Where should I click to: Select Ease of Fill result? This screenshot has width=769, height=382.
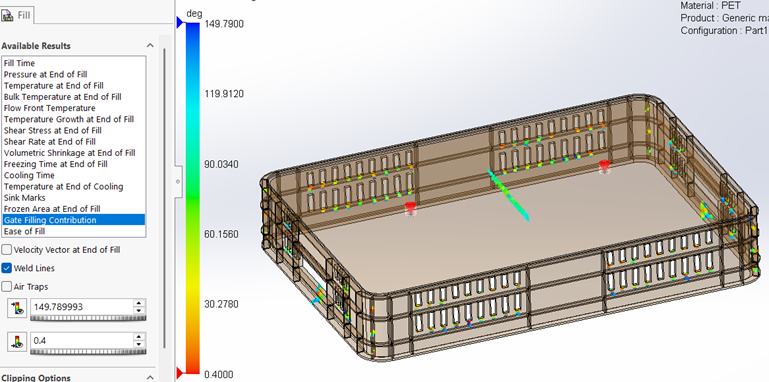point(74,231)
